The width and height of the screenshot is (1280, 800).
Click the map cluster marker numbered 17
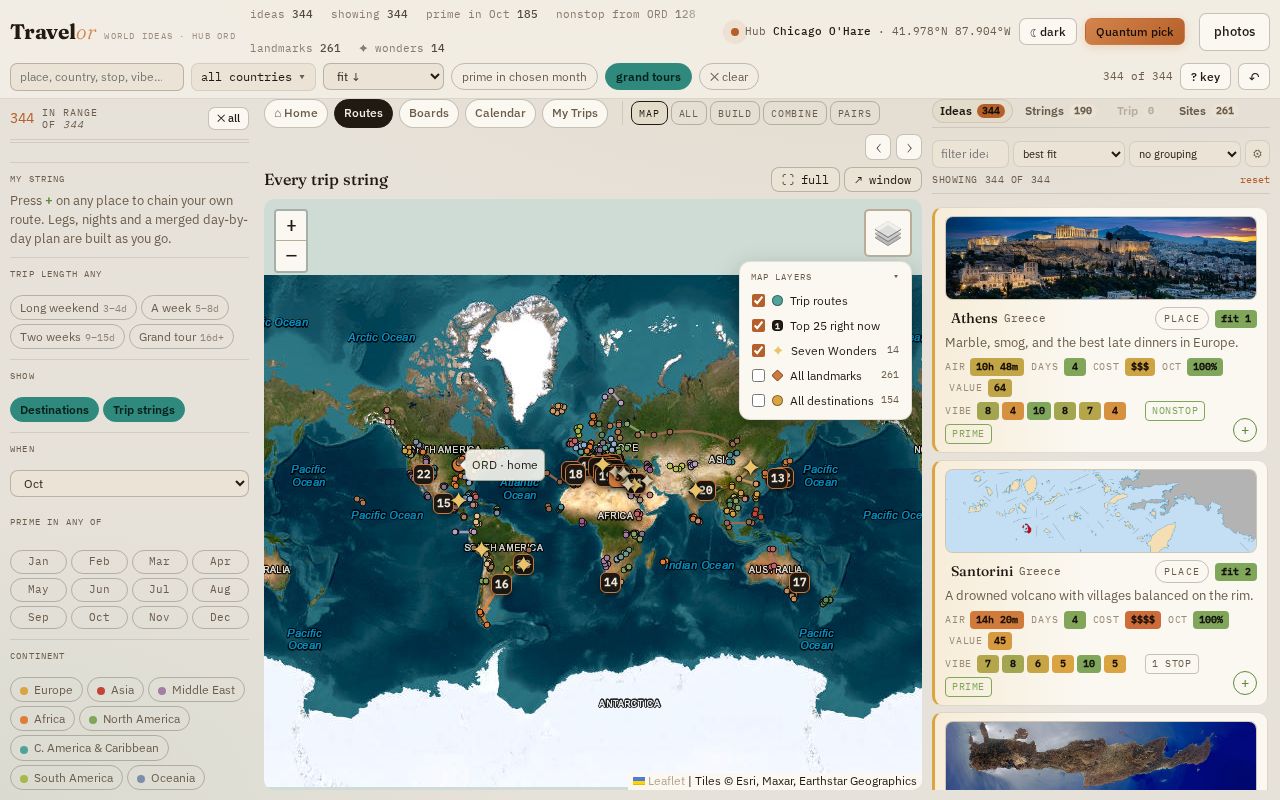(799, 582)
